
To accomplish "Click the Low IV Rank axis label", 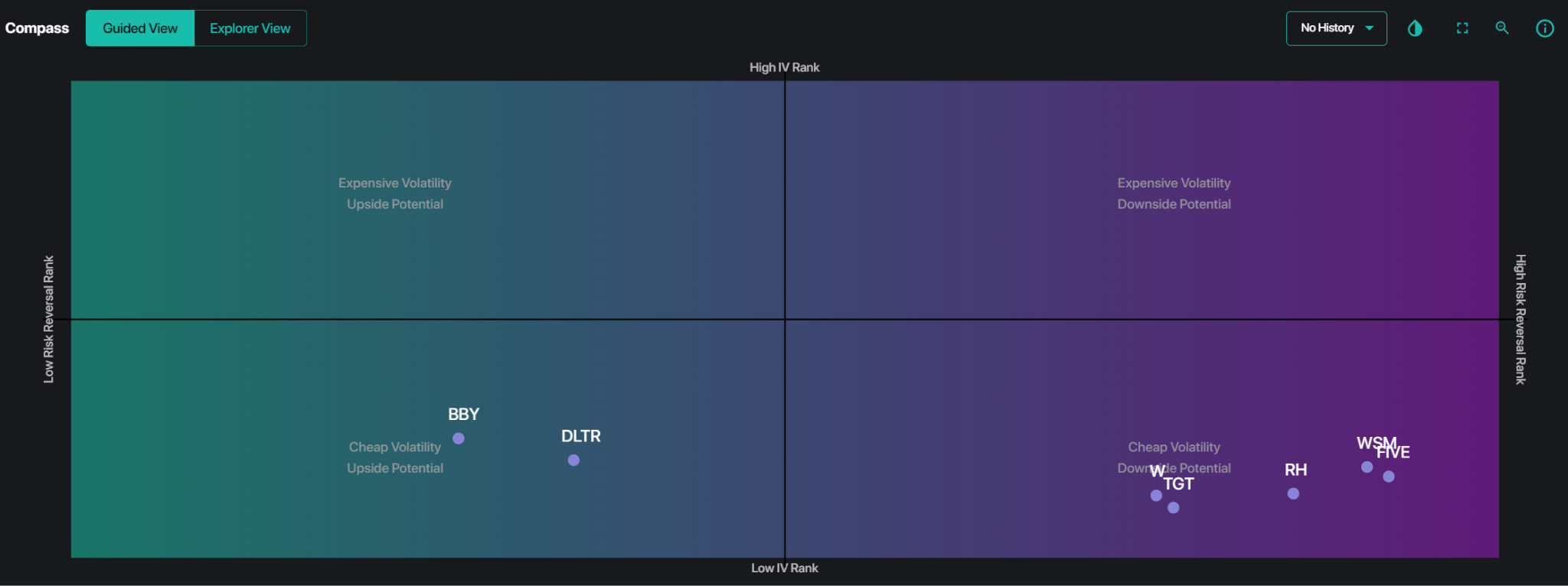I will [x=784, y=568].
